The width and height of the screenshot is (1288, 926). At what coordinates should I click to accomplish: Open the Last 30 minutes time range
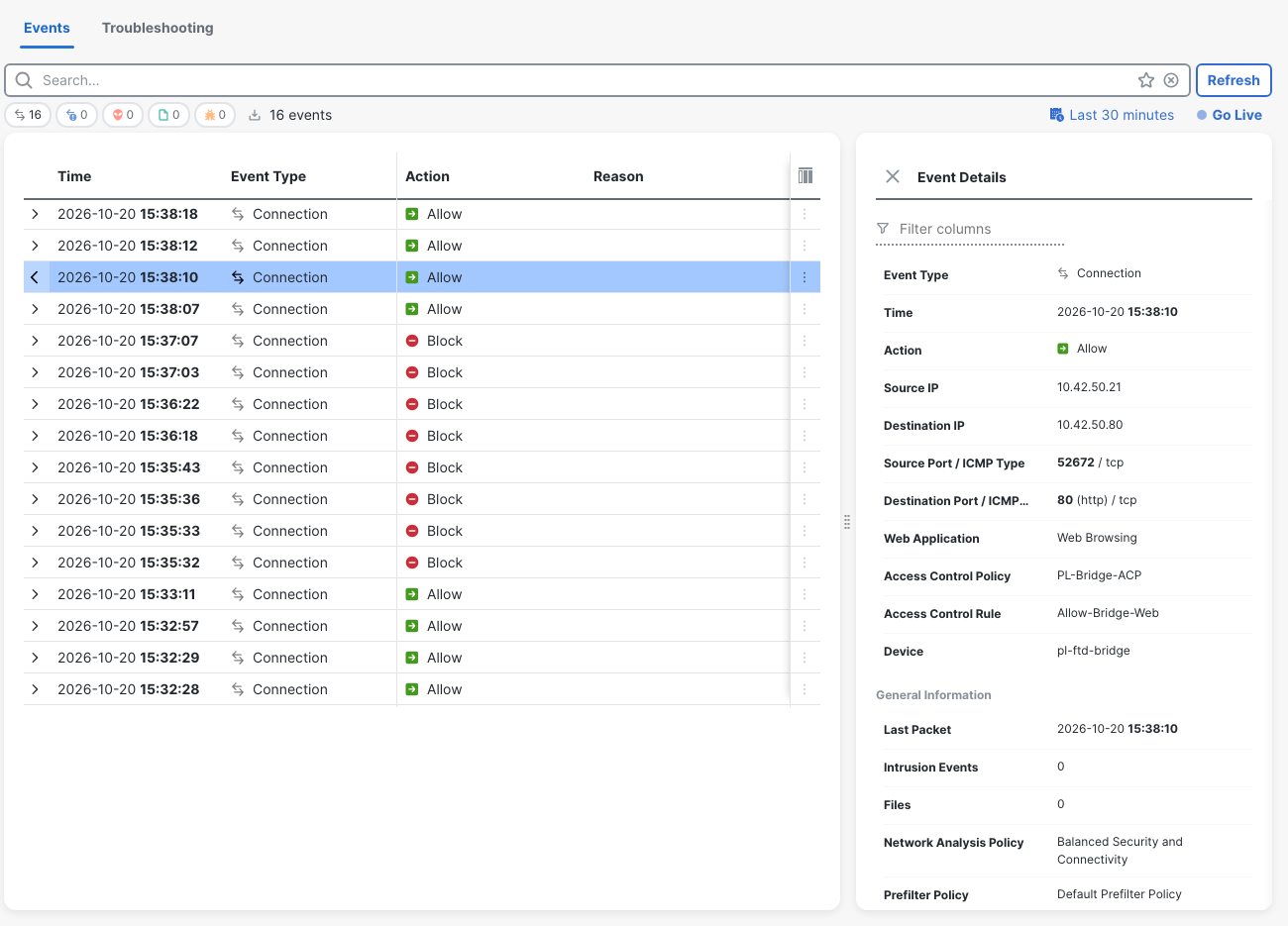[x=1122, y=115]
